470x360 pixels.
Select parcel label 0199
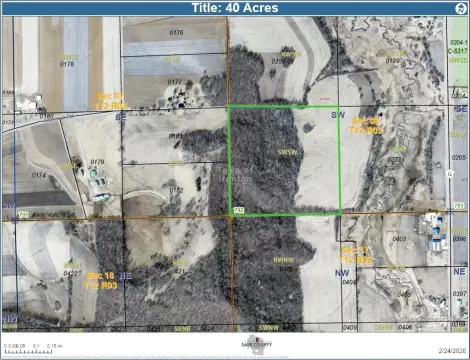coord(393,61)
